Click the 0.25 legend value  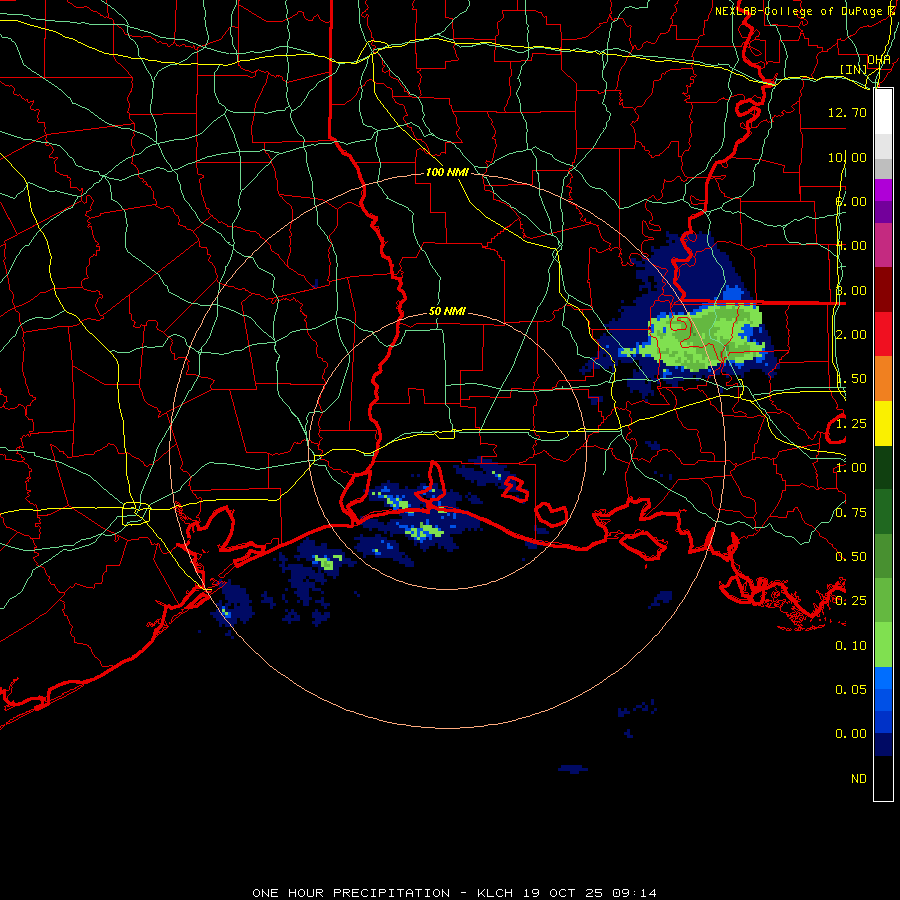click(x=851, y=601)
